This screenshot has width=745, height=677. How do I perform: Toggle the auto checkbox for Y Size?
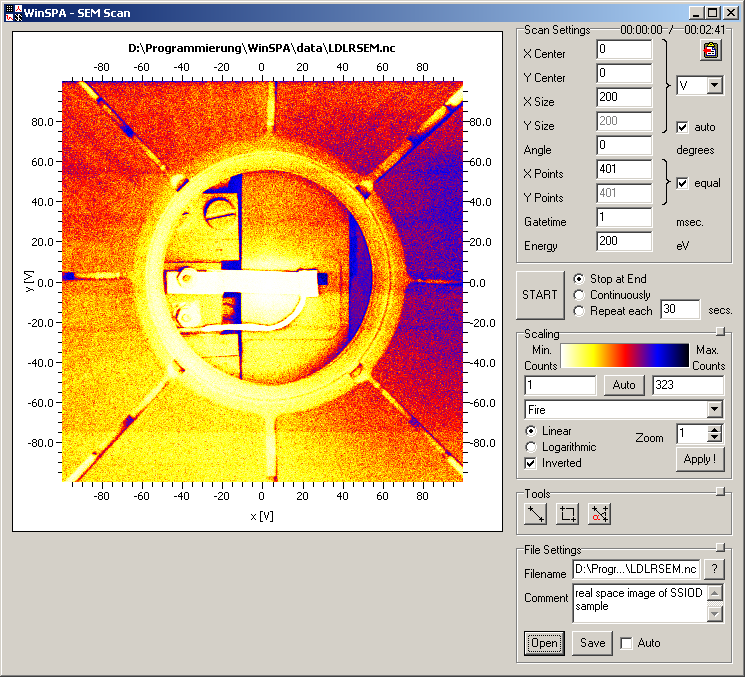683,127
